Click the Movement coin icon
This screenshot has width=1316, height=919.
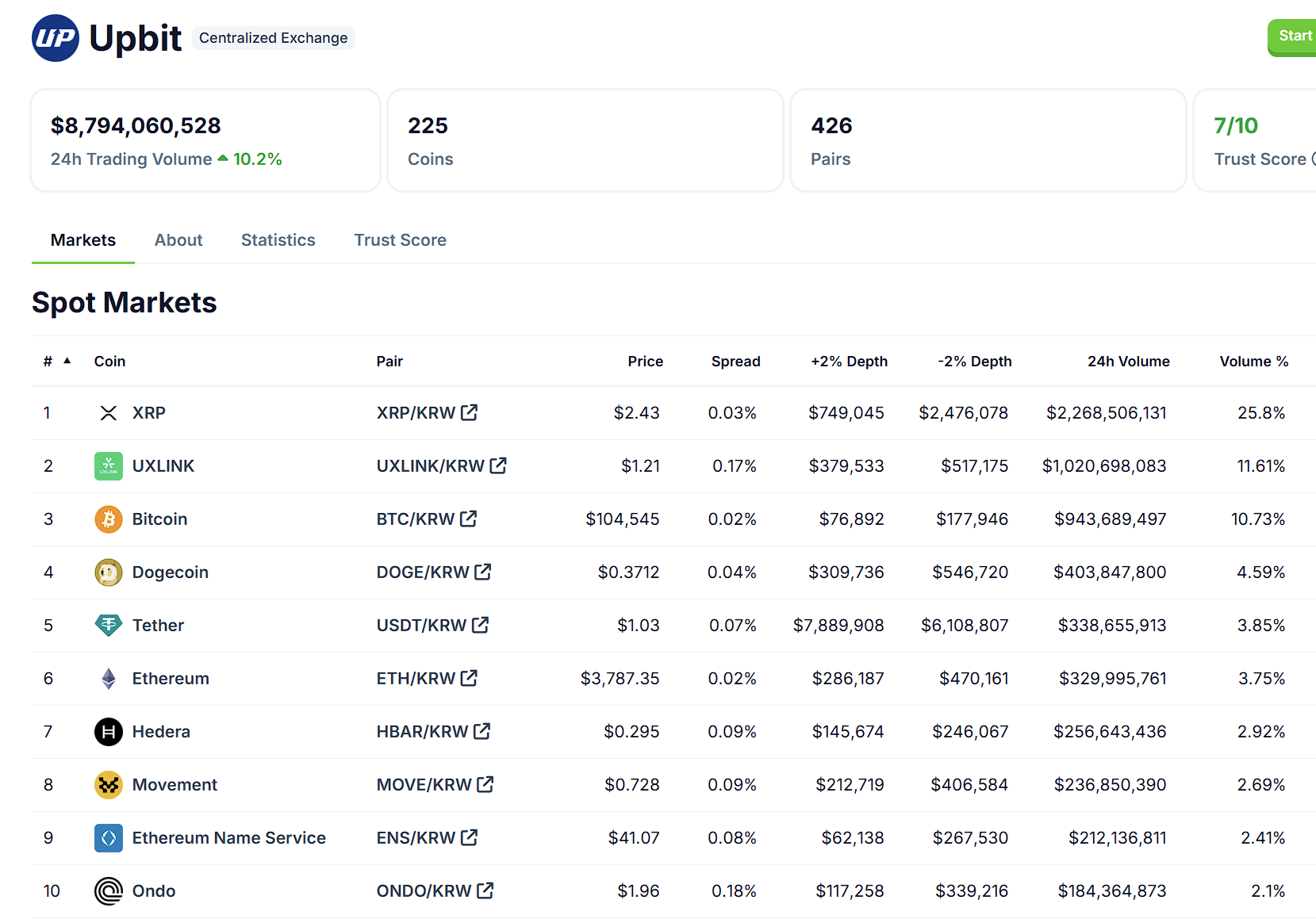pyautogui.click(x=109, y=785)
